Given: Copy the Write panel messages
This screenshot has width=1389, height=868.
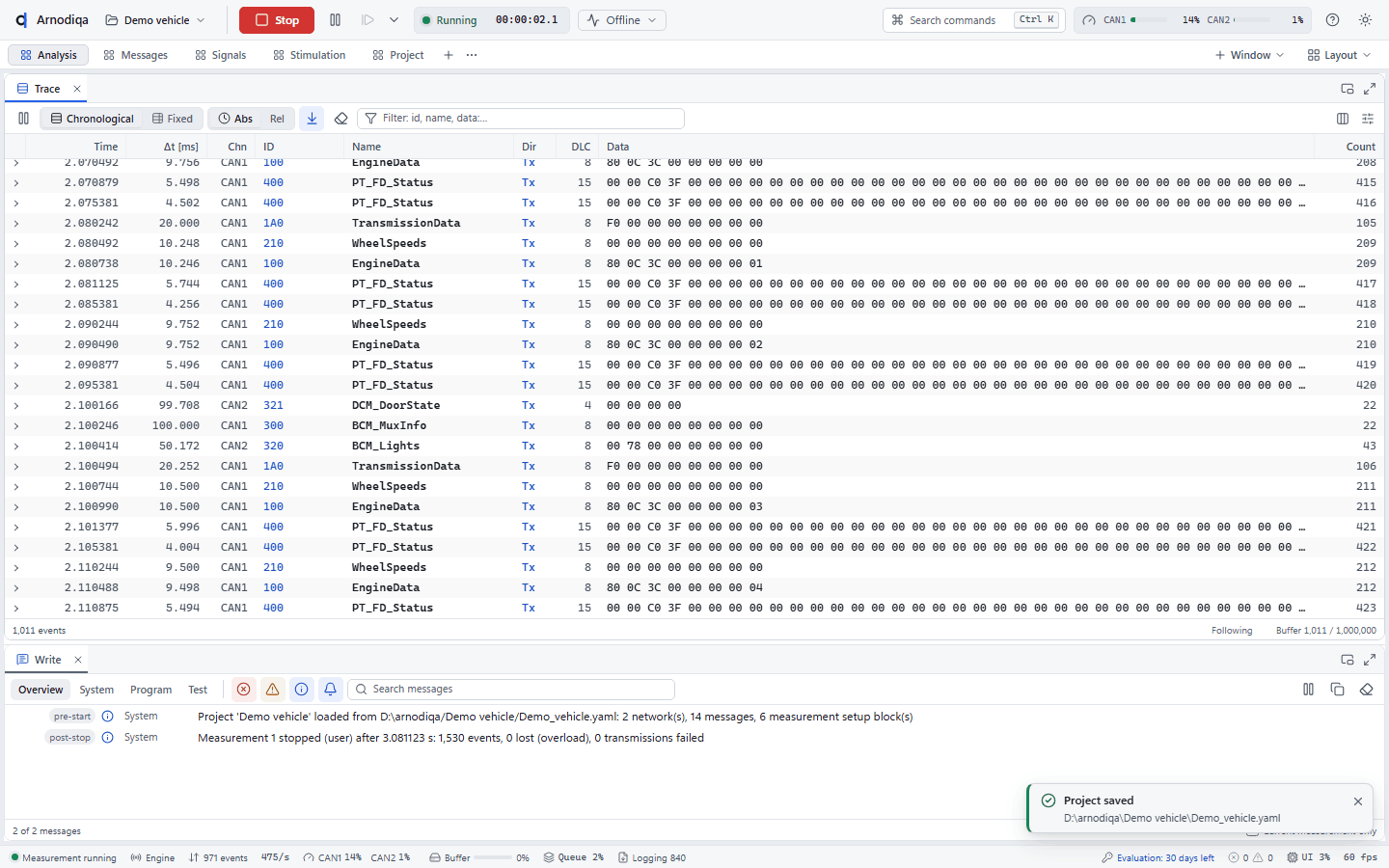Looking at the screenshot, I should point(1337,690).
